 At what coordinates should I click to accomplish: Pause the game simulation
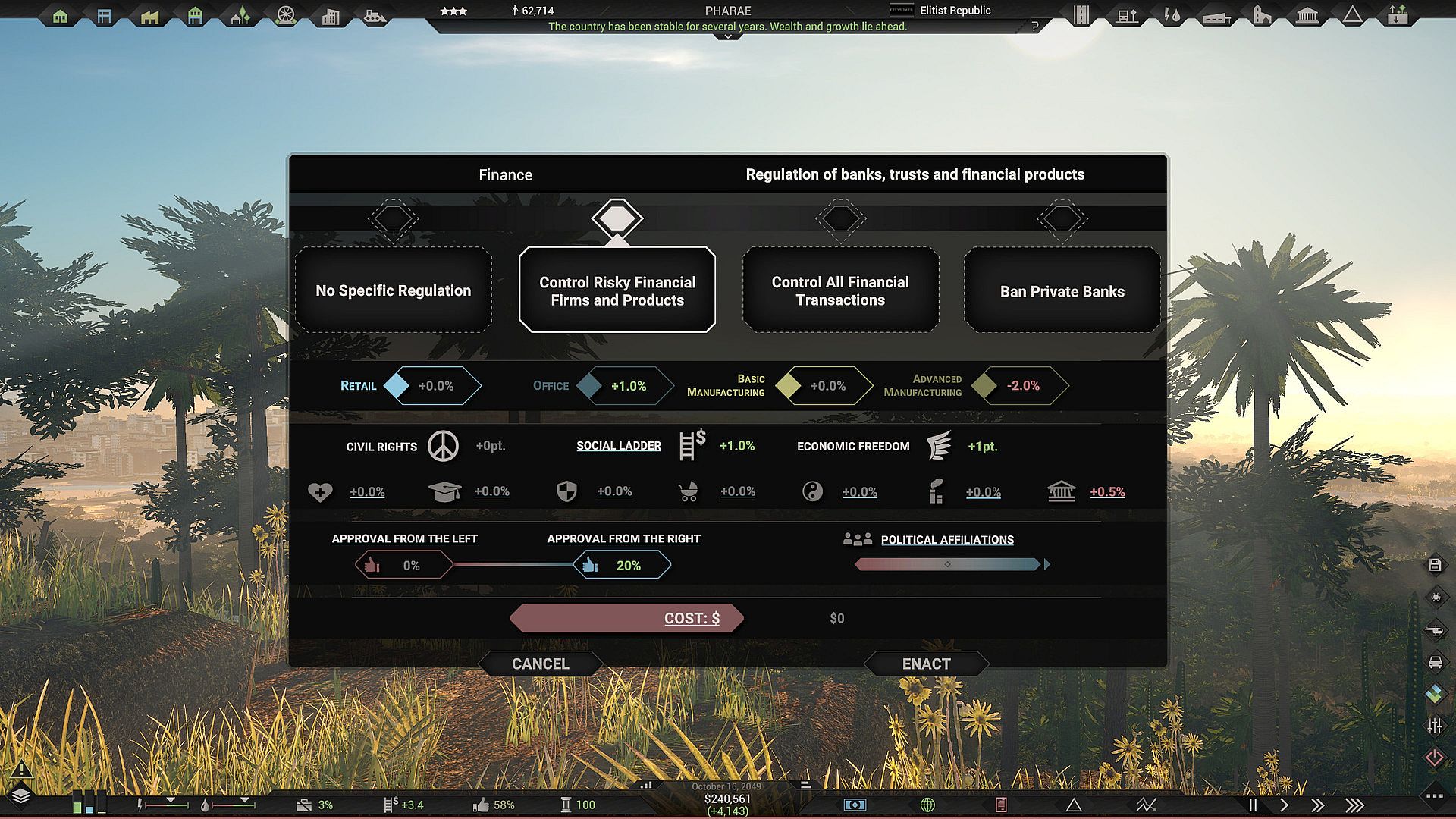(x=1253, y=805)
